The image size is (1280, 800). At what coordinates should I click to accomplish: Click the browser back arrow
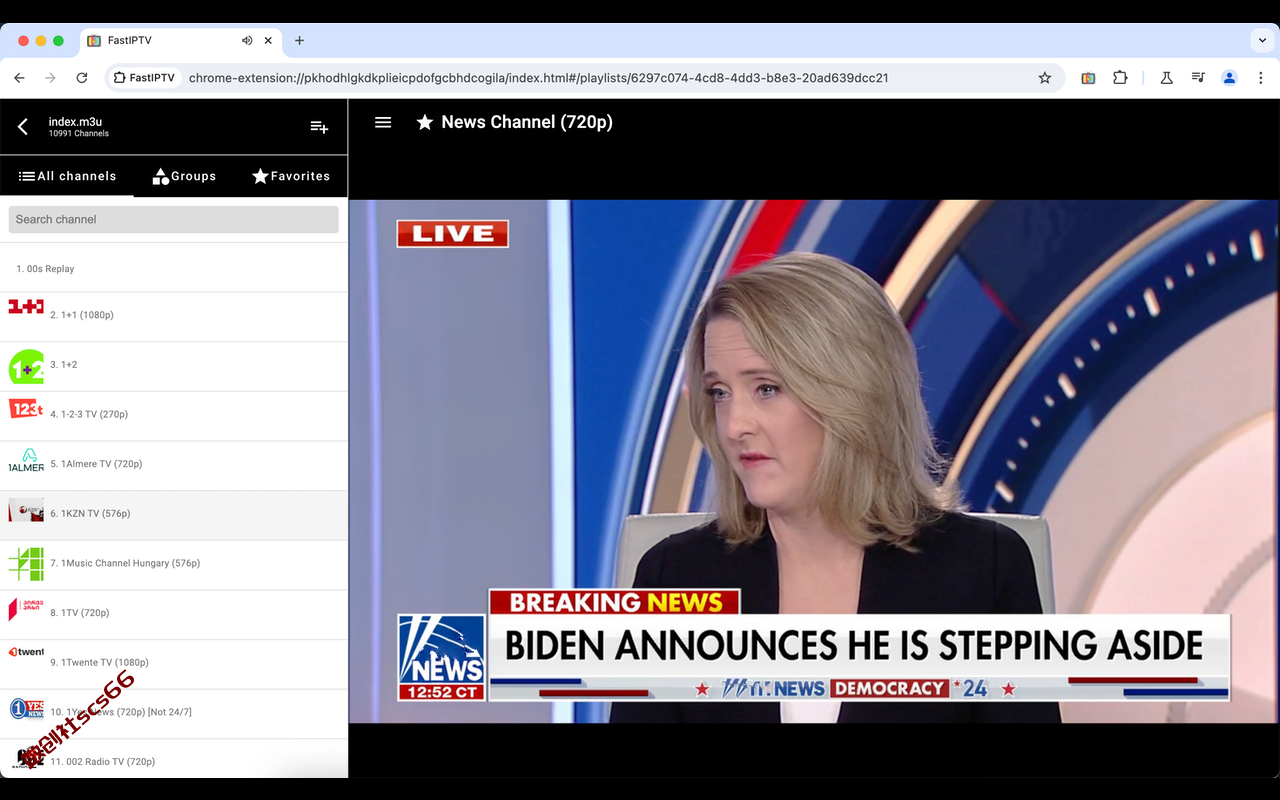tap(19, 78)
